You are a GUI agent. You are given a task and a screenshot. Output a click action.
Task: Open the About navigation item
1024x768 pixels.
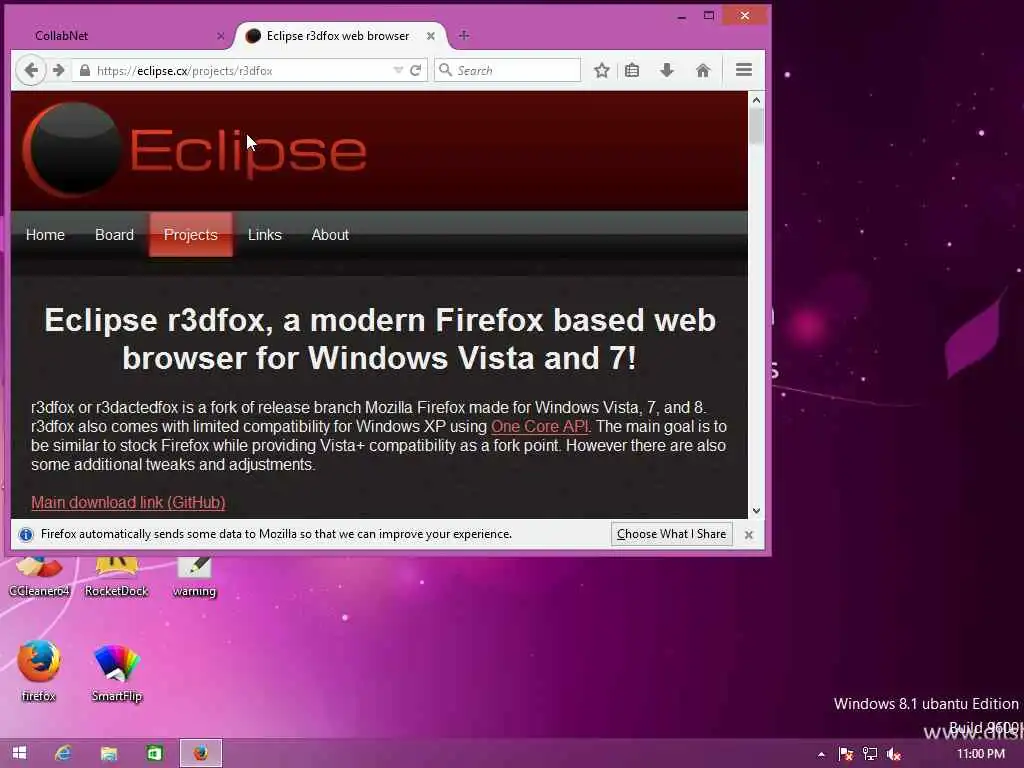pyautogui.click(x=330, y=235)
